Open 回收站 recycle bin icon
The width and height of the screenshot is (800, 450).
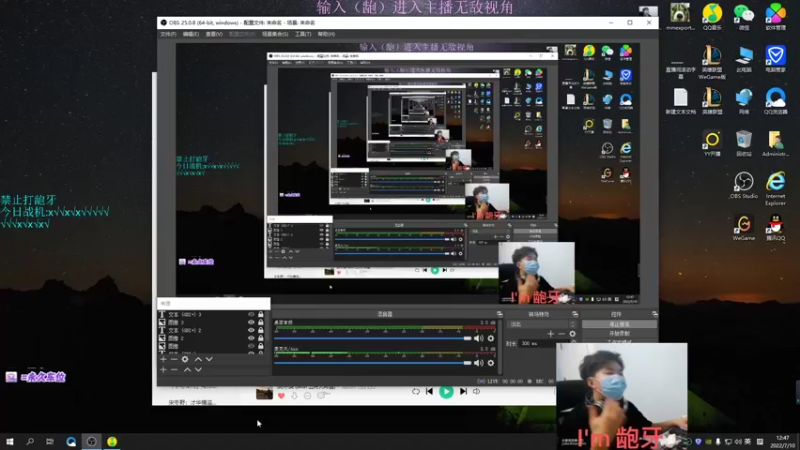coord(743,143)
